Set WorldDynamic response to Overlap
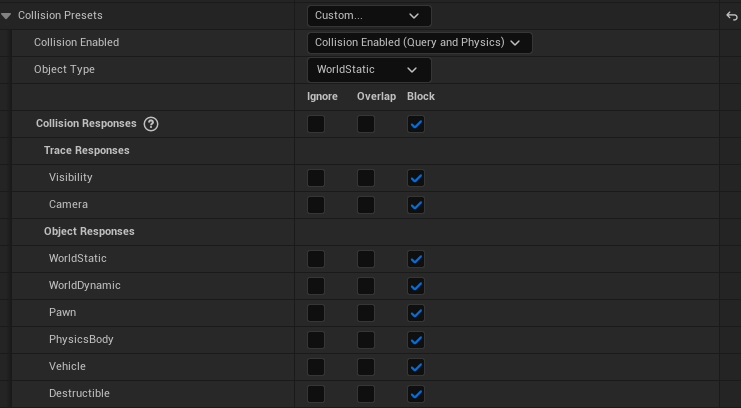 pyautogui.click(x=366, y=286)
